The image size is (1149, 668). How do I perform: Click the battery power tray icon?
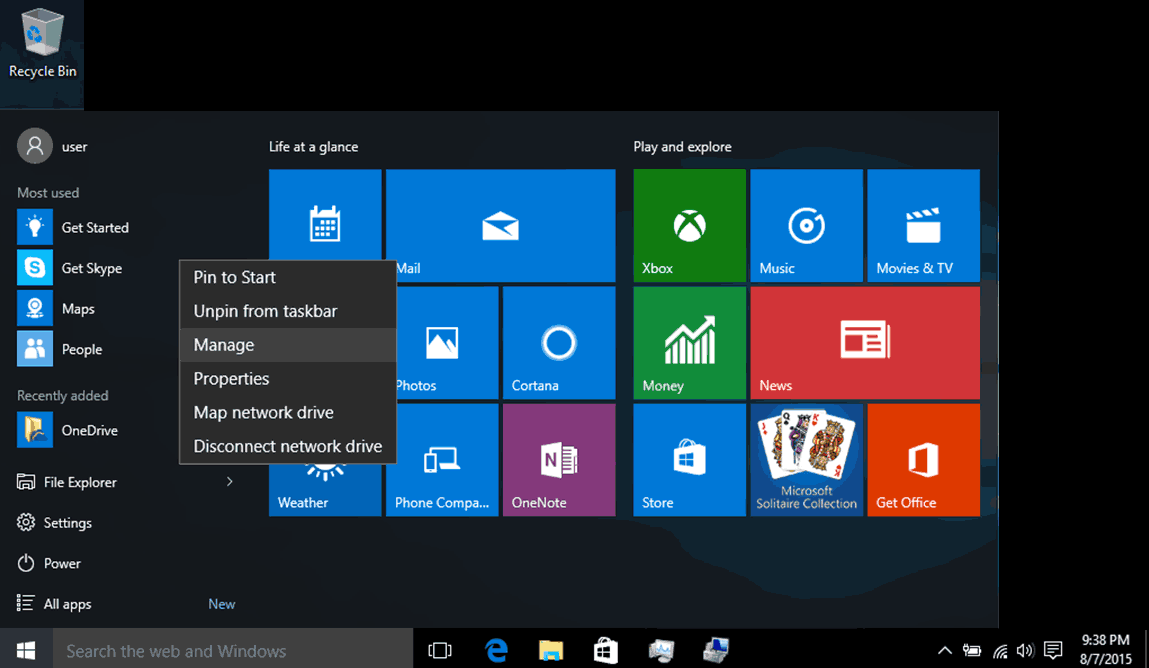tap(972, 650)
